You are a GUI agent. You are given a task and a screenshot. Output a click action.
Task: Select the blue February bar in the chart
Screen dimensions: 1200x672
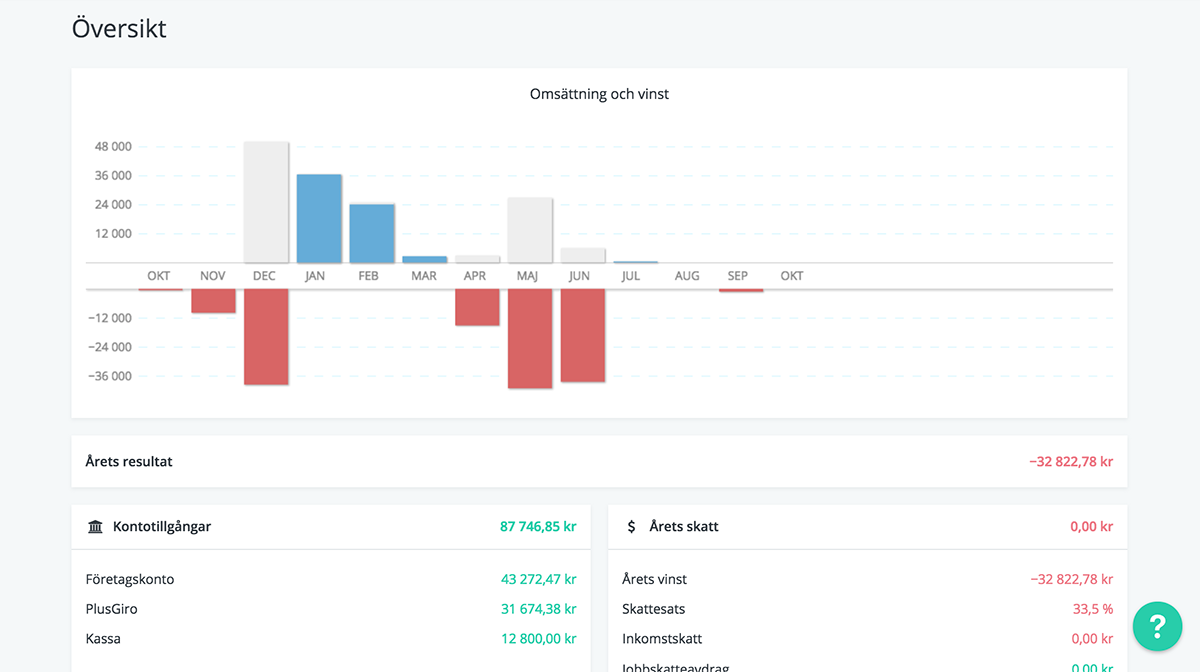tap(371, 233)
